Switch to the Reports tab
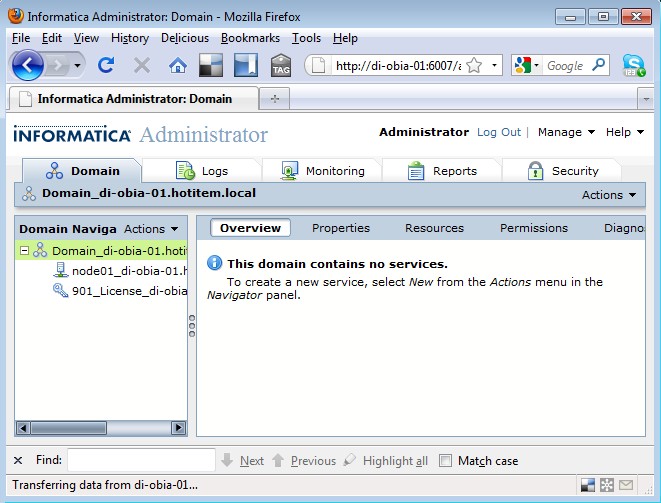The width and height of the screenshot is (661, 503). click(x=442, y=171)
